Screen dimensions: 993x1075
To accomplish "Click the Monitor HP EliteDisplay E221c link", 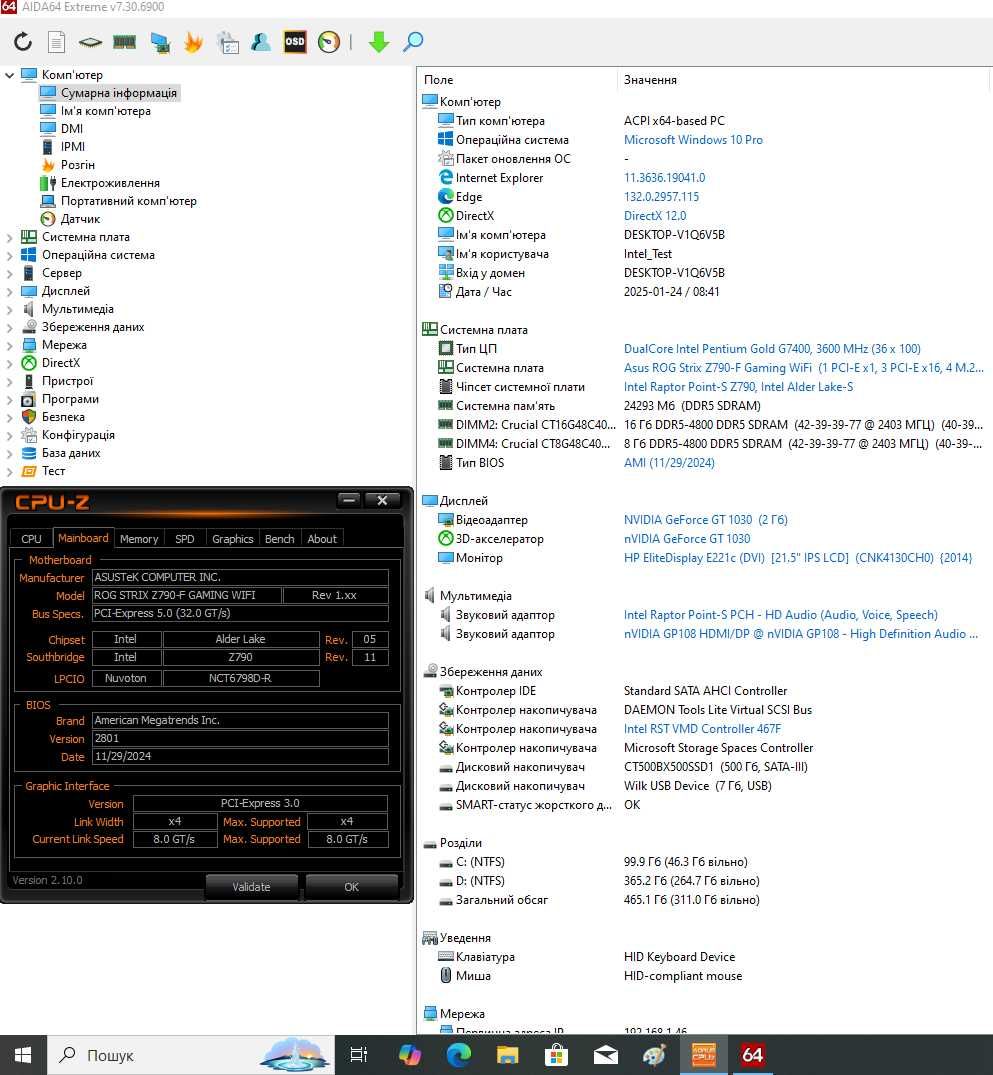I will (x=798, y=558).
